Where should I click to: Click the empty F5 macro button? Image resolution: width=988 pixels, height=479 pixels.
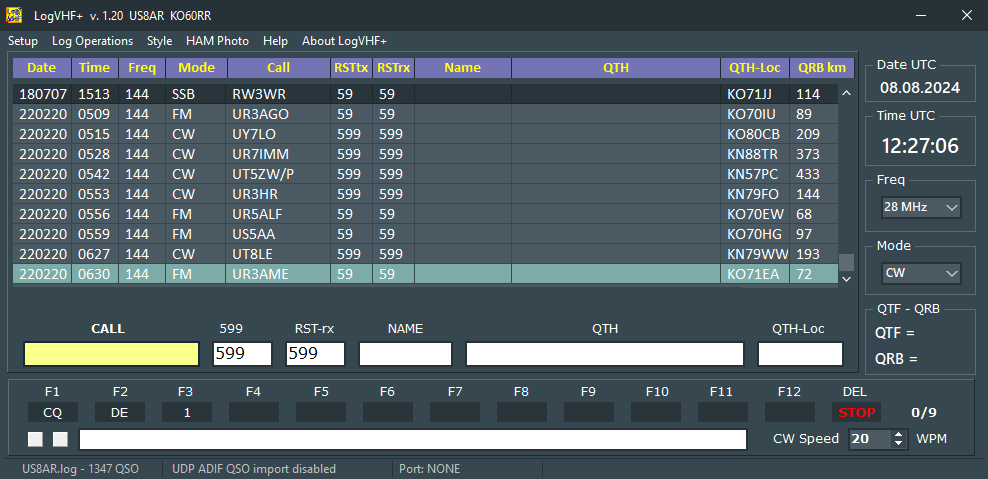(x=321, y=412)
